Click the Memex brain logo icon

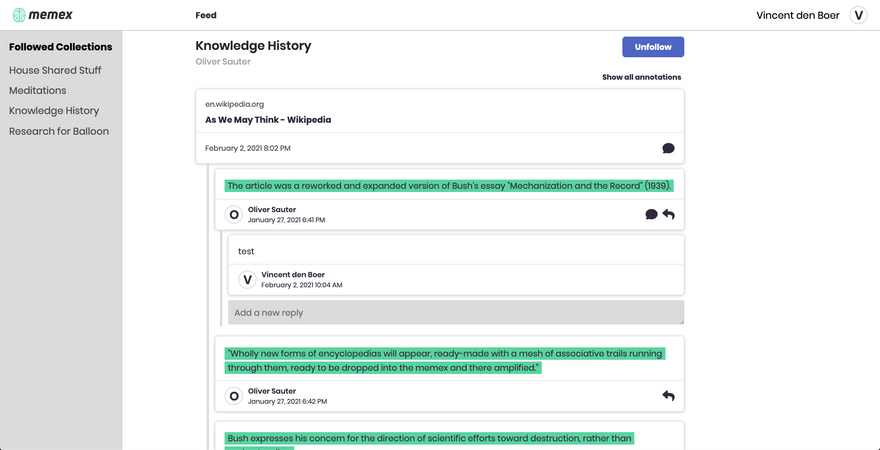point(19,15)
